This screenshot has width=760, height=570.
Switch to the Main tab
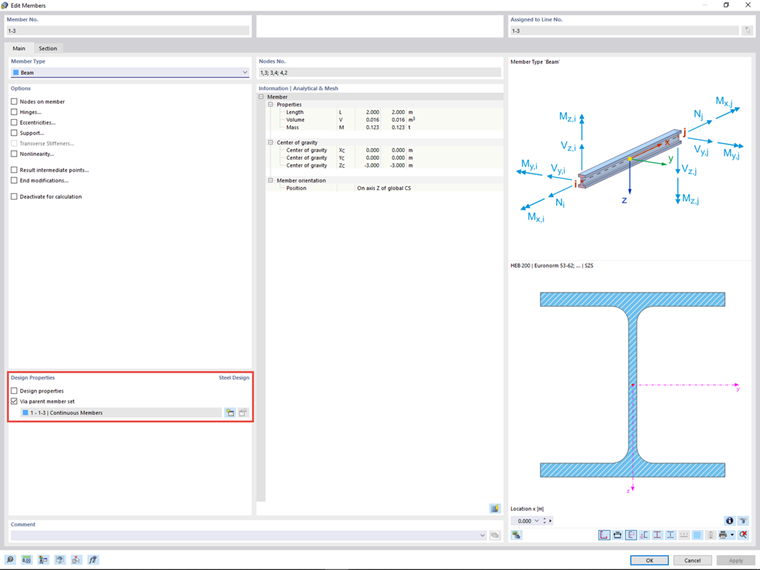[x=19, y=48]
